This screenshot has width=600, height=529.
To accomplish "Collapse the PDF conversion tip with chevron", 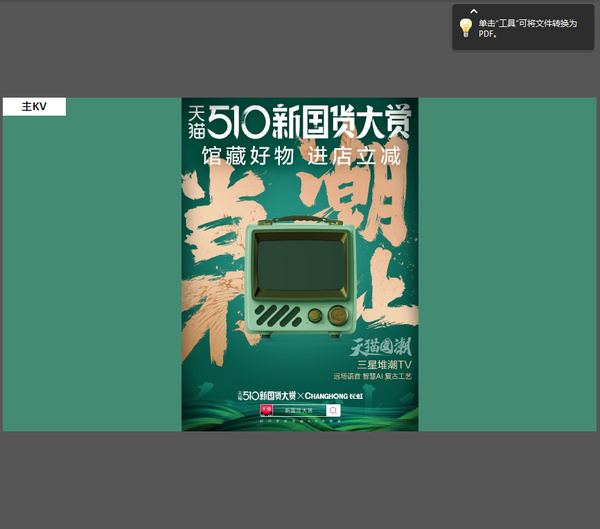I will tap(474, 11).
